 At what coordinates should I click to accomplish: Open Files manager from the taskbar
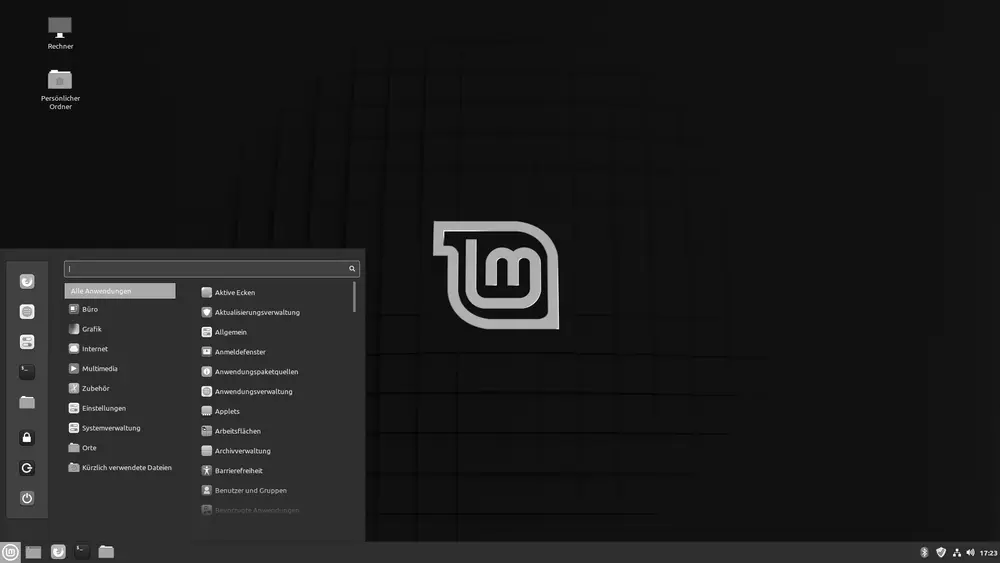[106, 552]
